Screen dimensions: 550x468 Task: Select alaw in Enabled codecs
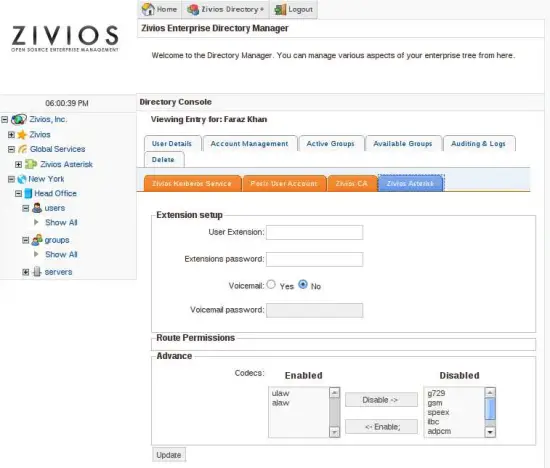281,403
